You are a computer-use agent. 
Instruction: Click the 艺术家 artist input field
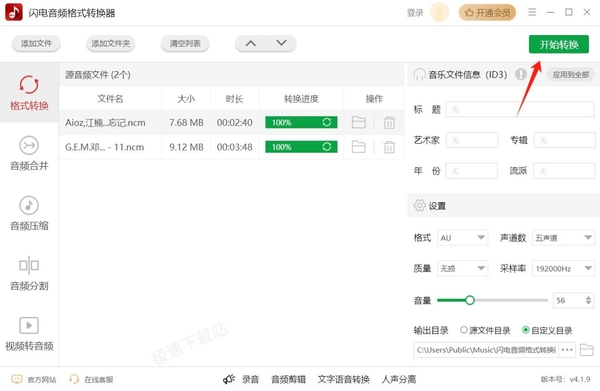(472, 140)
